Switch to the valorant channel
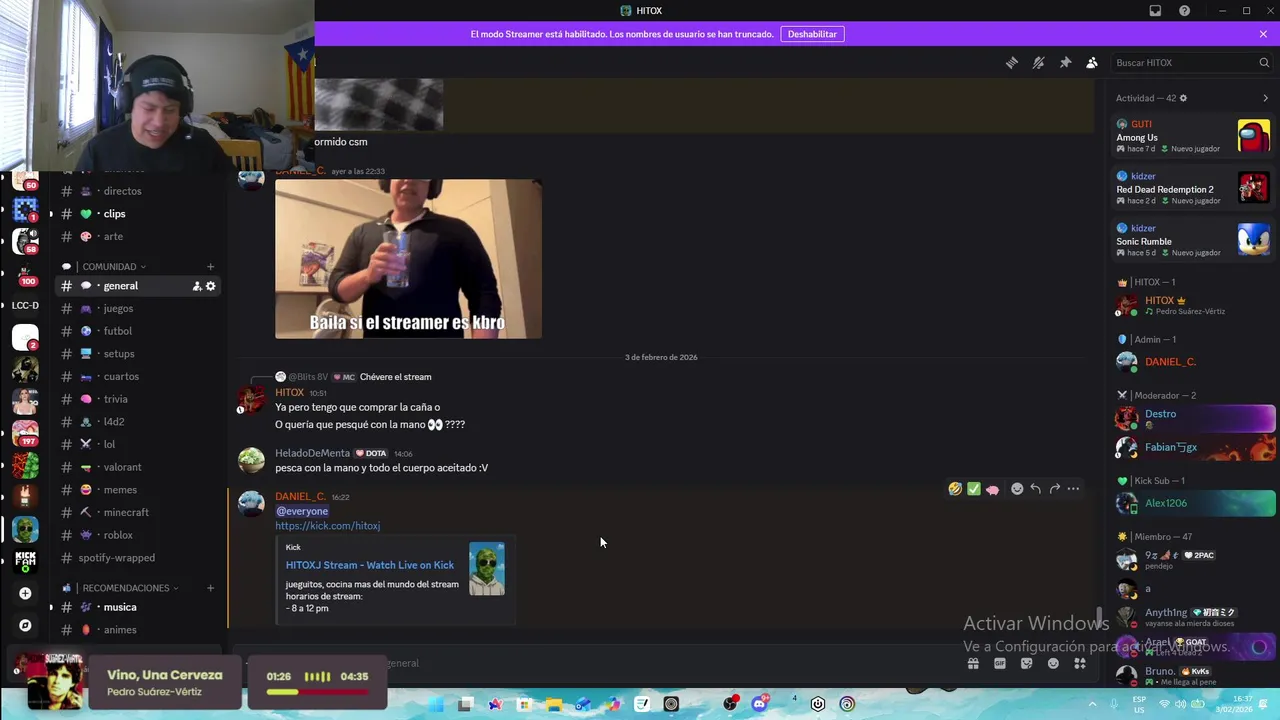This screenshot has width=1280, height=720. click(138, 467)
